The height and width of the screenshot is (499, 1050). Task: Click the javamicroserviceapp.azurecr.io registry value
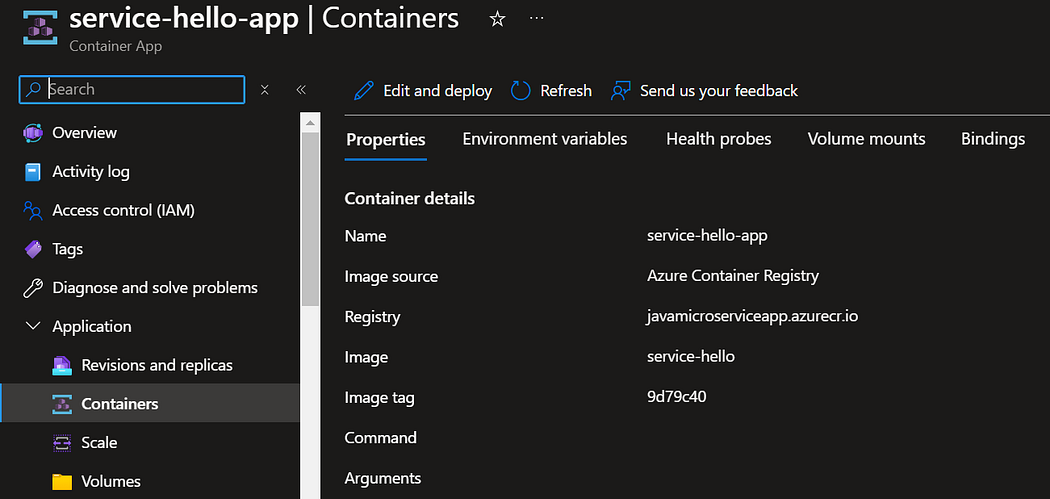753,316
